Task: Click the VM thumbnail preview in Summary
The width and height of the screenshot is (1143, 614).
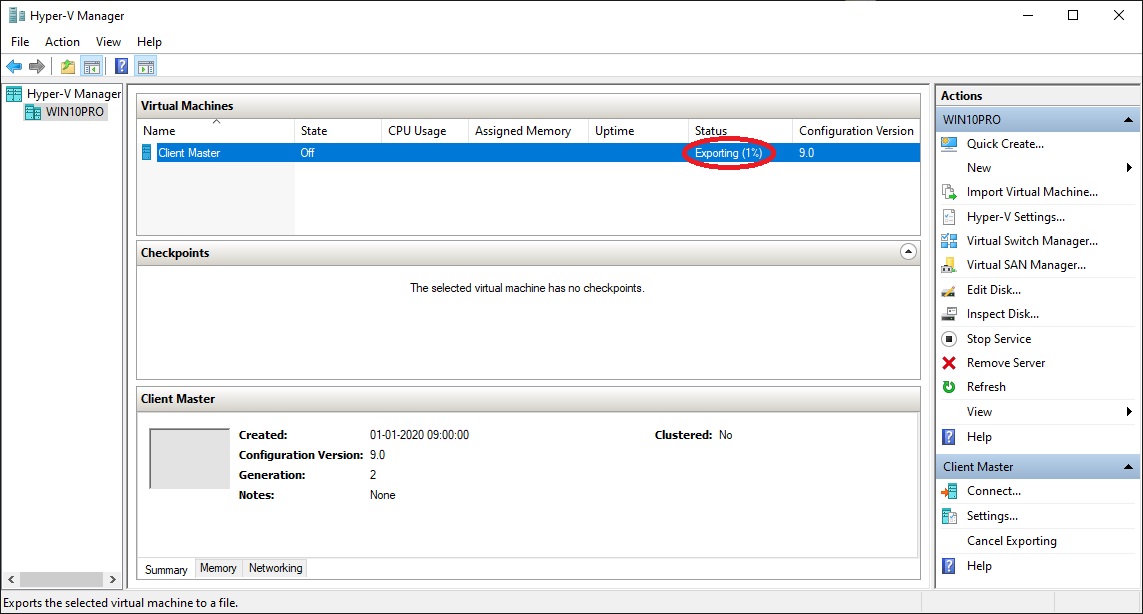Action: [x=190, y=459]
